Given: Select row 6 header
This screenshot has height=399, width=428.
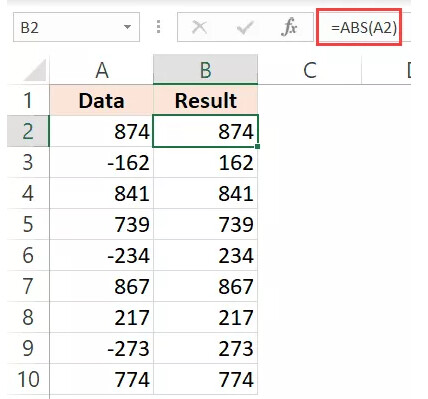Looking at the screenshot, I should pyautogui.click(x=28, y=255).
